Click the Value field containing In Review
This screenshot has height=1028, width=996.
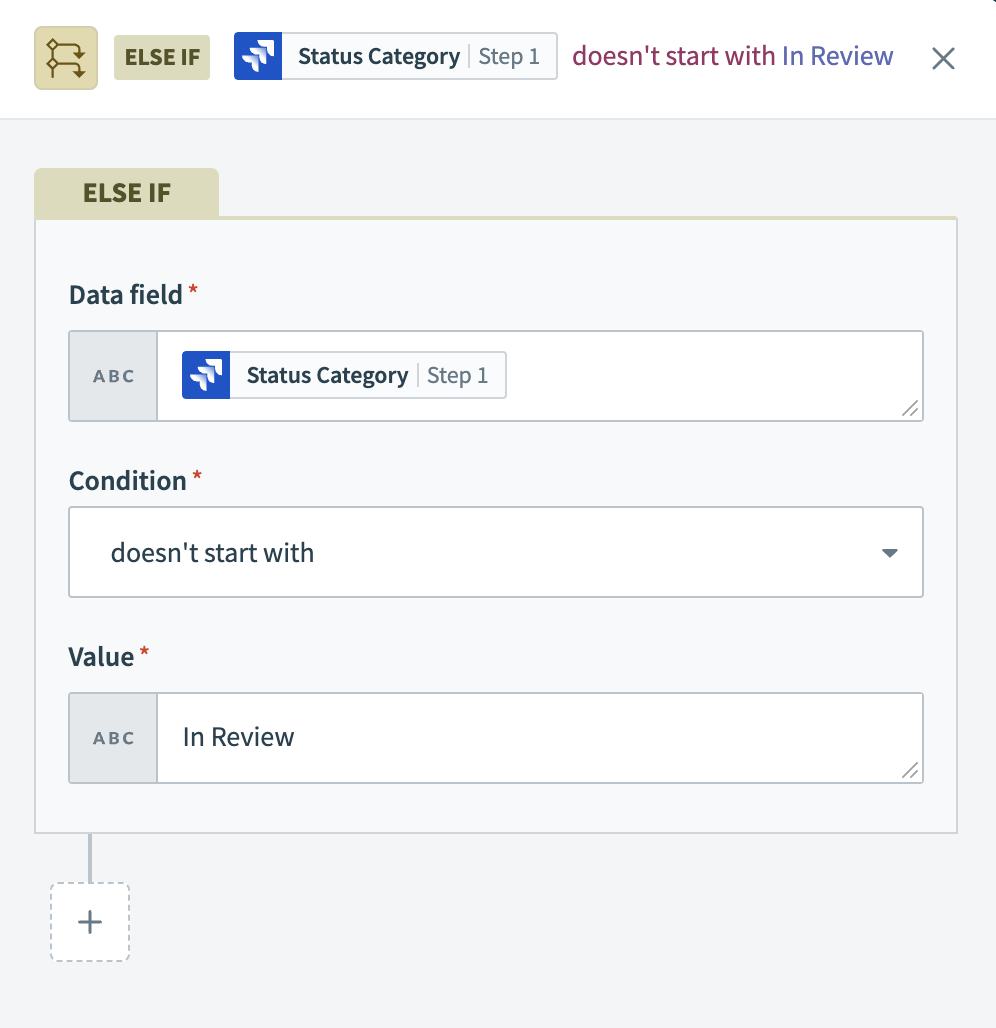(538, 738)
